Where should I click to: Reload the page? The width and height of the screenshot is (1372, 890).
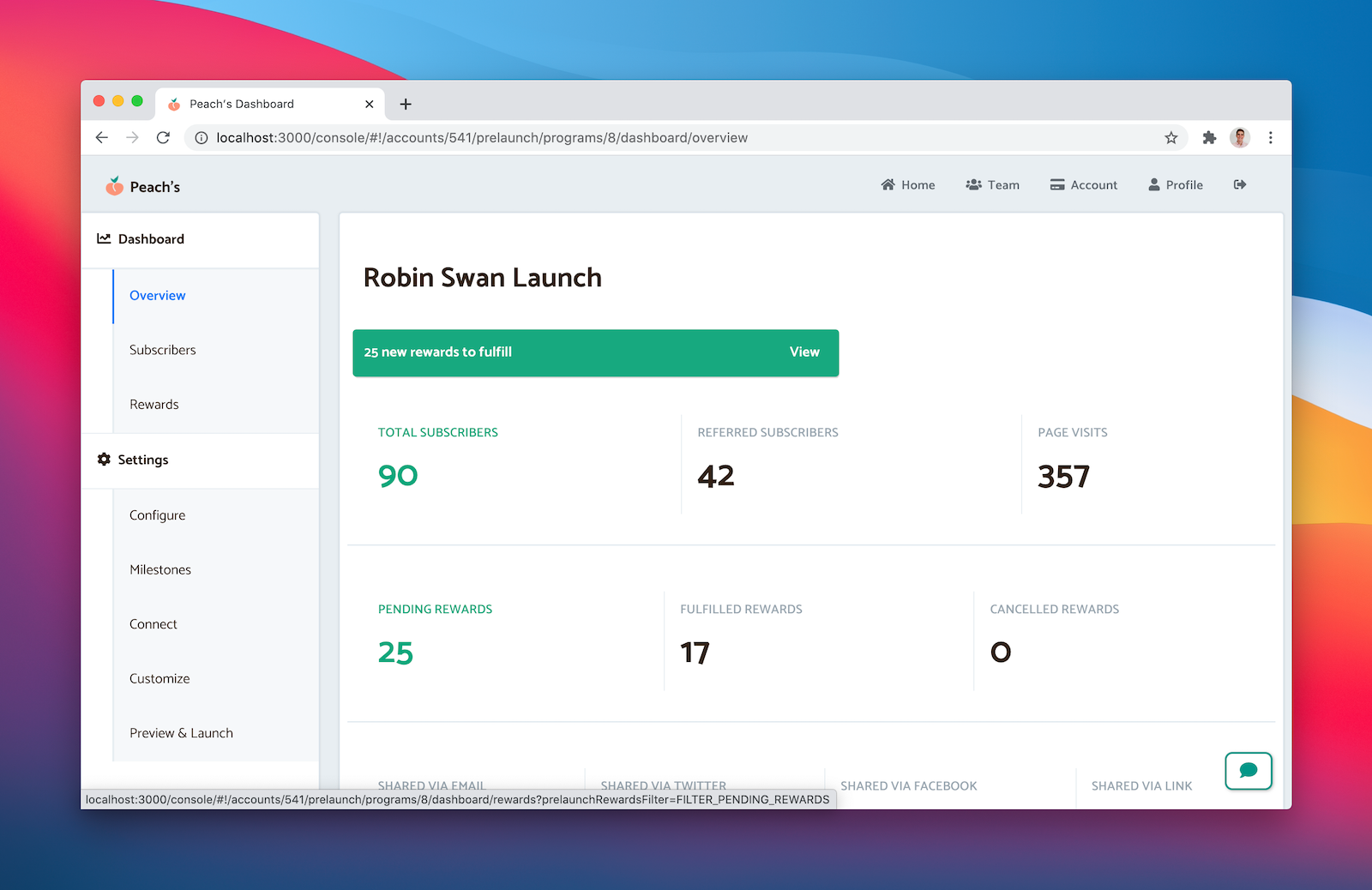pyautogui.click(x=163, y=137)
